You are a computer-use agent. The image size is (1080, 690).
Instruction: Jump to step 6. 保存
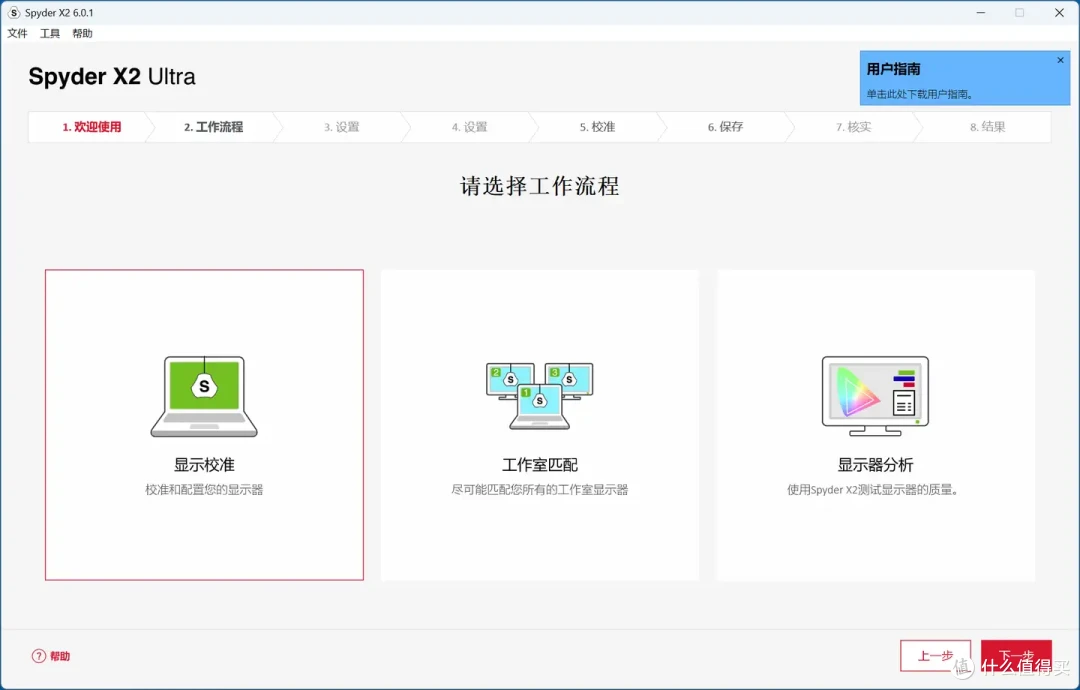[725, 127]
